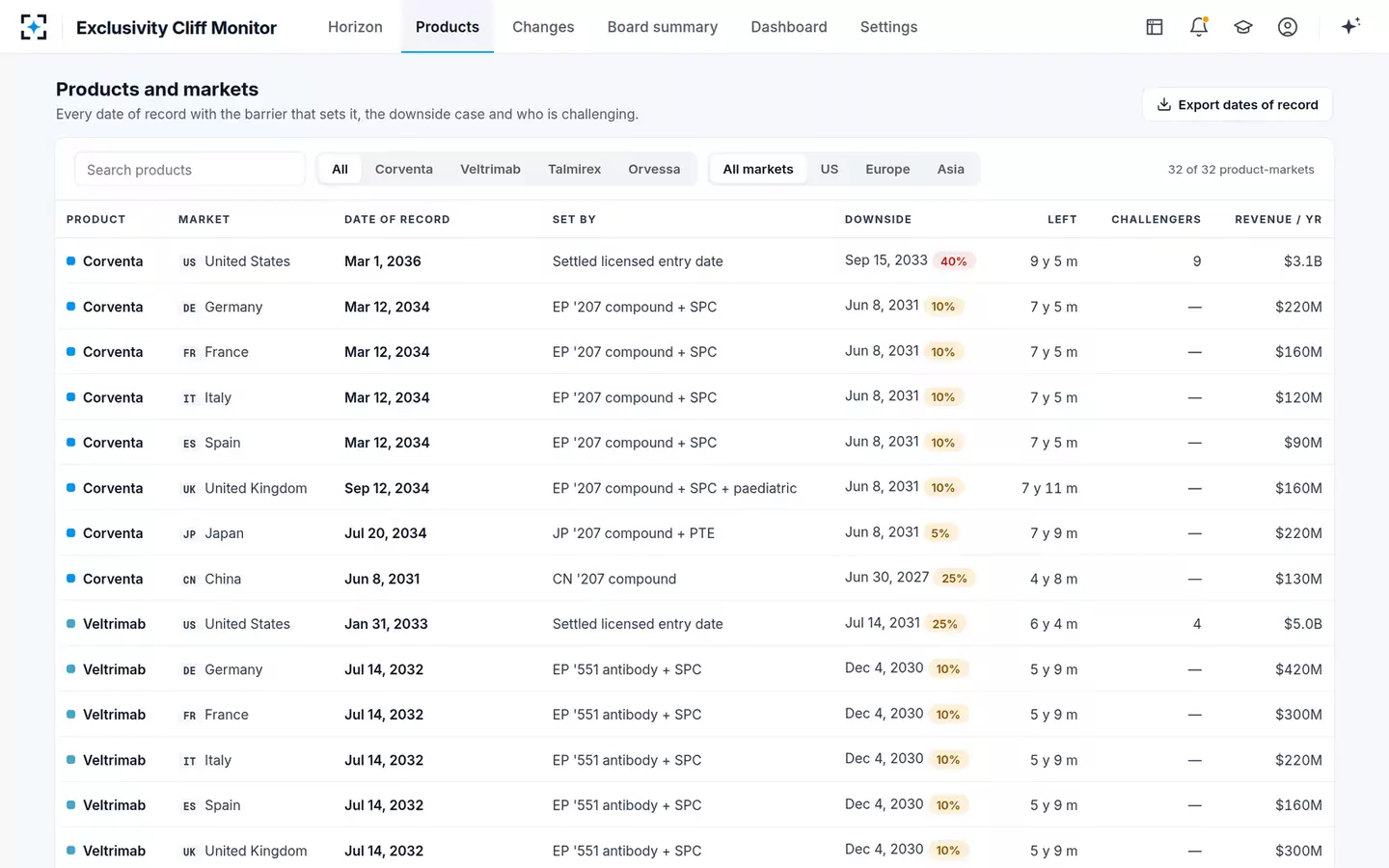
Task: Click the Sep 12, 2034 date cell
Action: click(387, 488)
